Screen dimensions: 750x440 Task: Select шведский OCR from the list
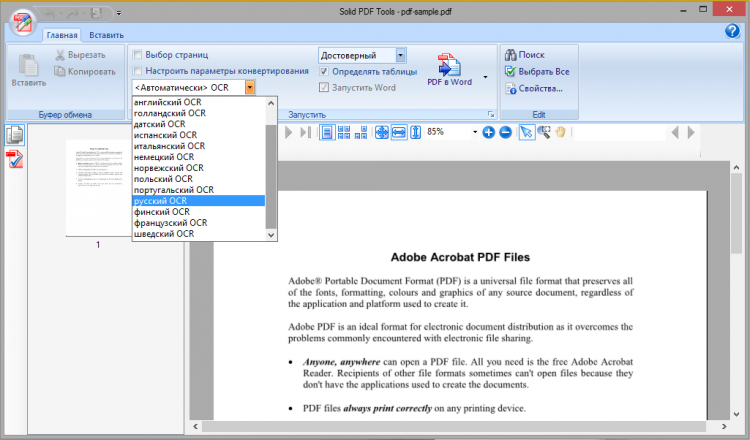click(199, 234)
